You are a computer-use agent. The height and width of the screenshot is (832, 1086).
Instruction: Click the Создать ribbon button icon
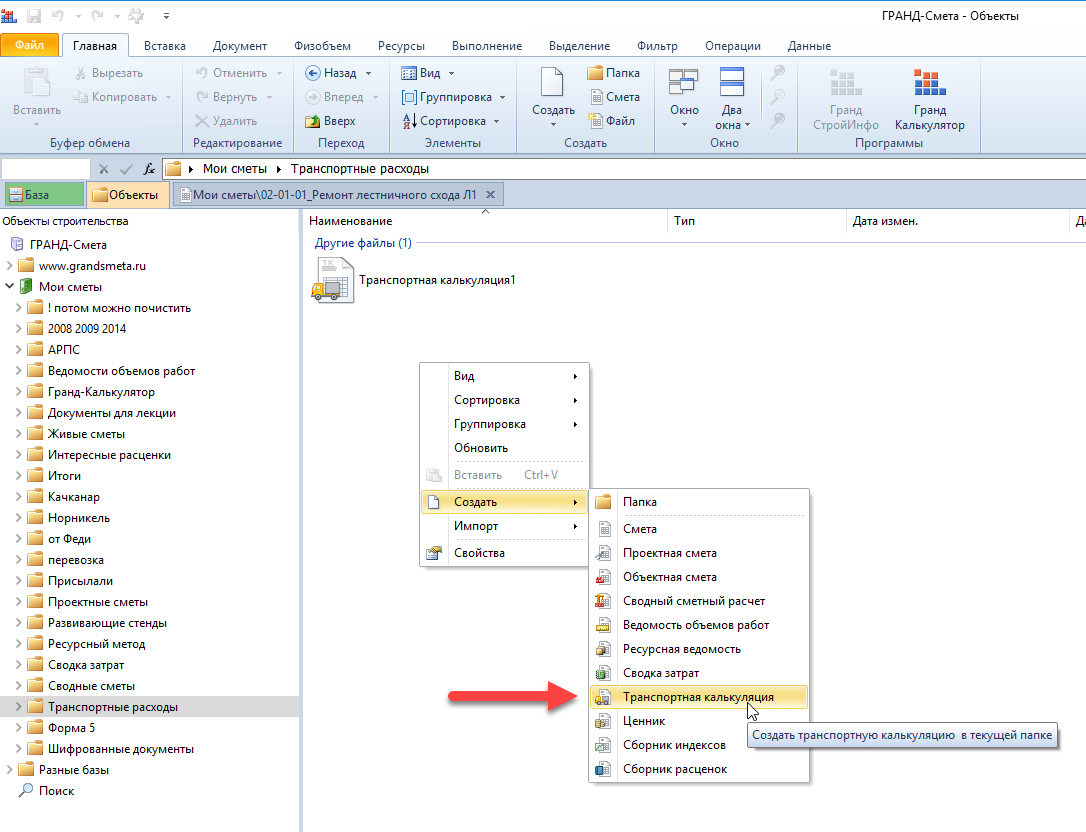tap(552, 82)
